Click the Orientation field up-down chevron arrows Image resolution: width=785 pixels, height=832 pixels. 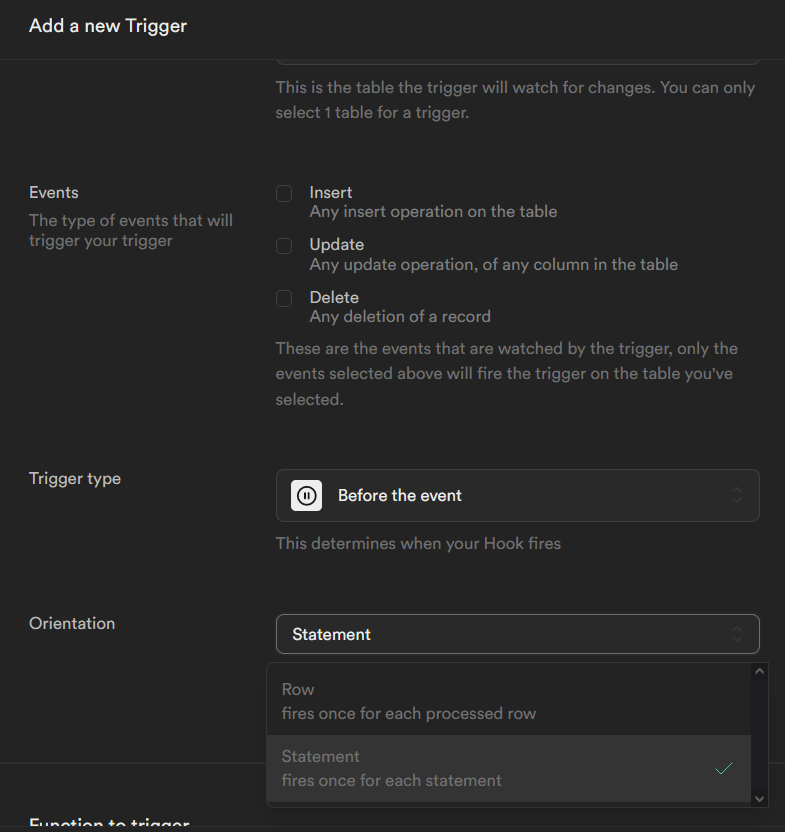pyautogui.click(x=736, y=634)
